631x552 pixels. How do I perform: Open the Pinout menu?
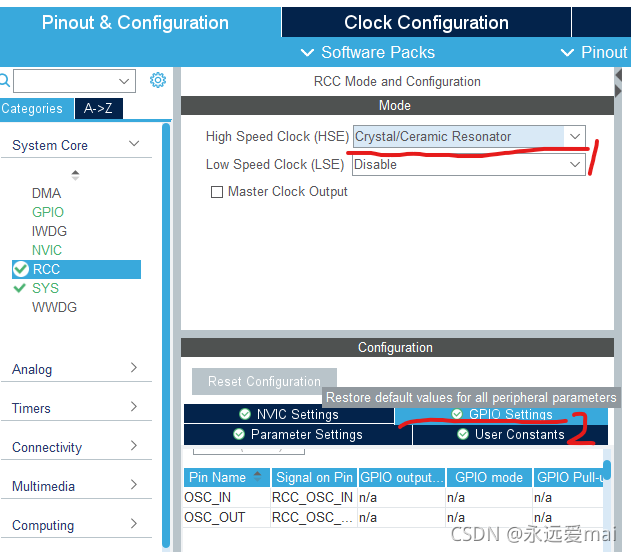pos(594,52)
